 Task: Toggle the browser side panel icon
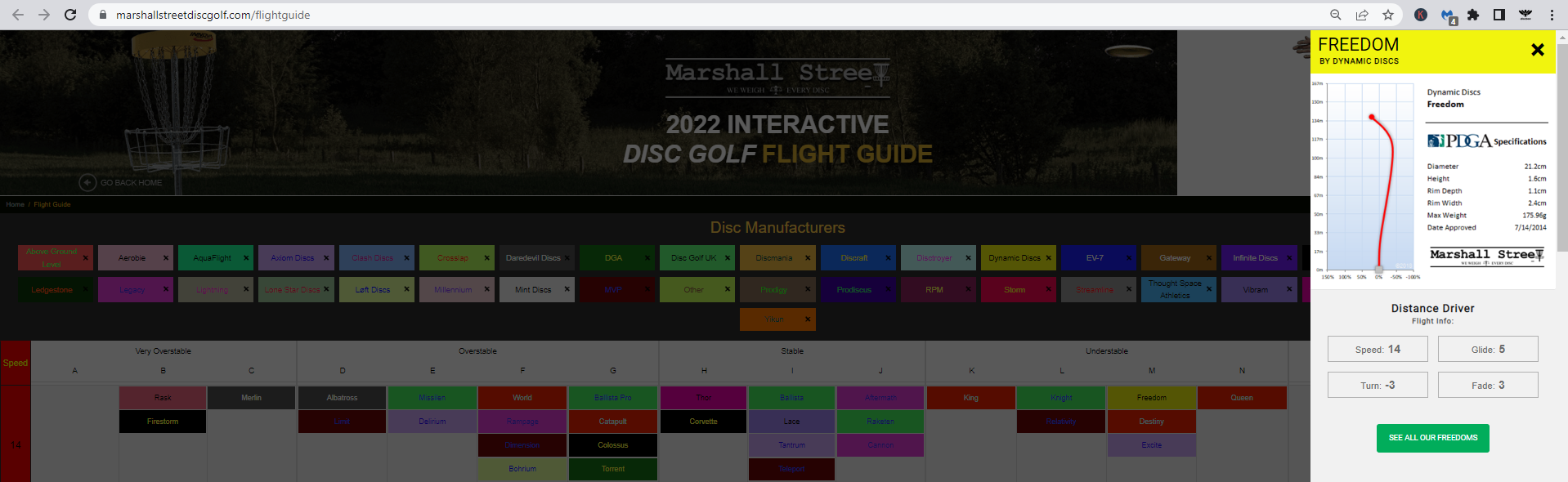pyautogui.click(x=1499, y=15)
